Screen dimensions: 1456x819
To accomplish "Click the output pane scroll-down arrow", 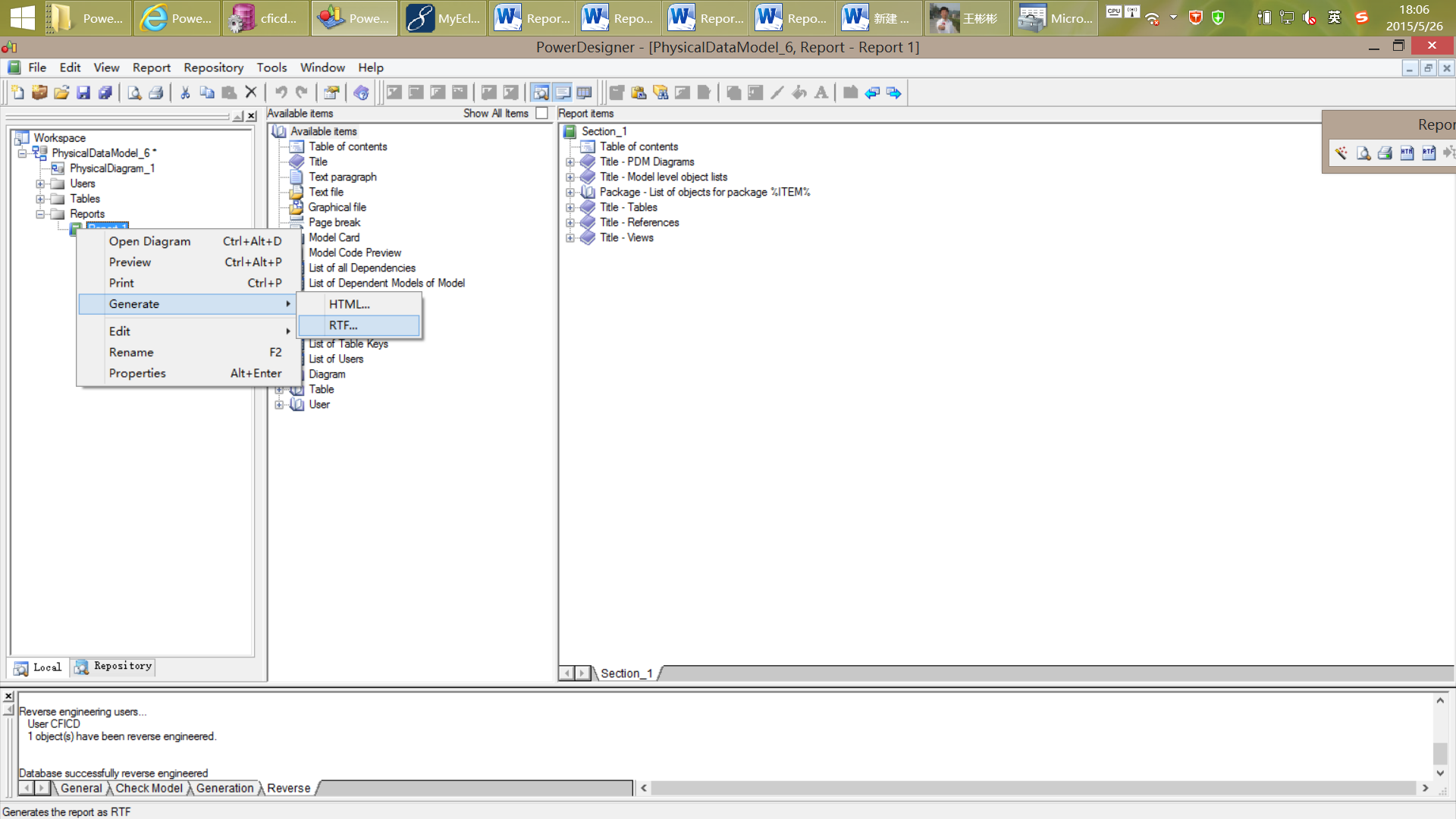I will pyautogui.click(x=1440, y=773).
